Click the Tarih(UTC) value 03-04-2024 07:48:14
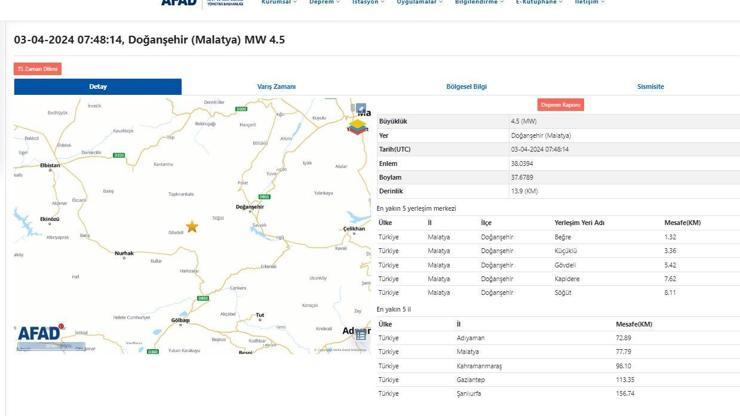The width and height of the screenshot is (740, 416). 539,149
